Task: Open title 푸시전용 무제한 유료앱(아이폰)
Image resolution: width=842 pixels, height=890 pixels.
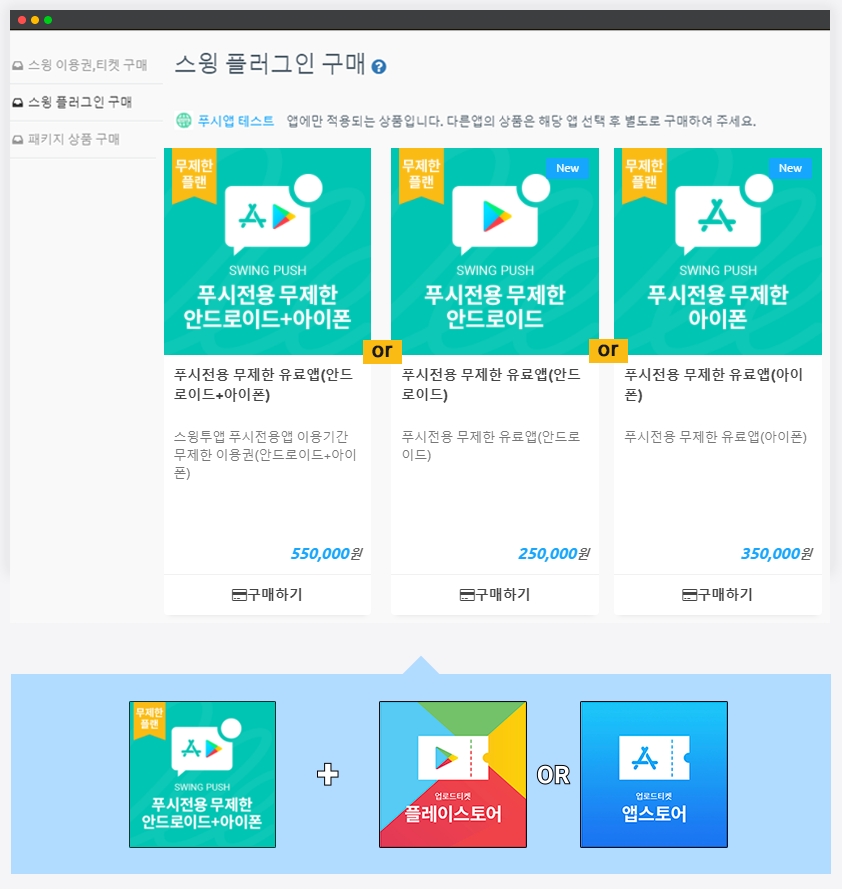Action: coord(714,384)
